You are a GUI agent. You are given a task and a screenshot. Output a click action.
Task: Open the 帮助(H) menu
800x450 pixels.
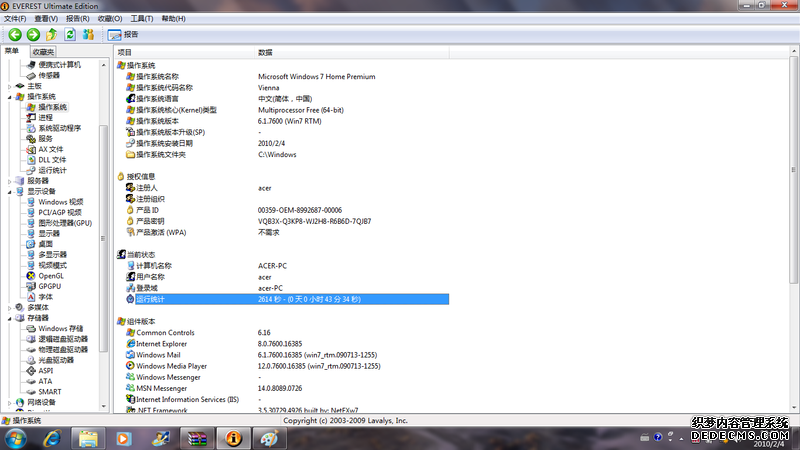pyautogui.click(x=173, y=18)
